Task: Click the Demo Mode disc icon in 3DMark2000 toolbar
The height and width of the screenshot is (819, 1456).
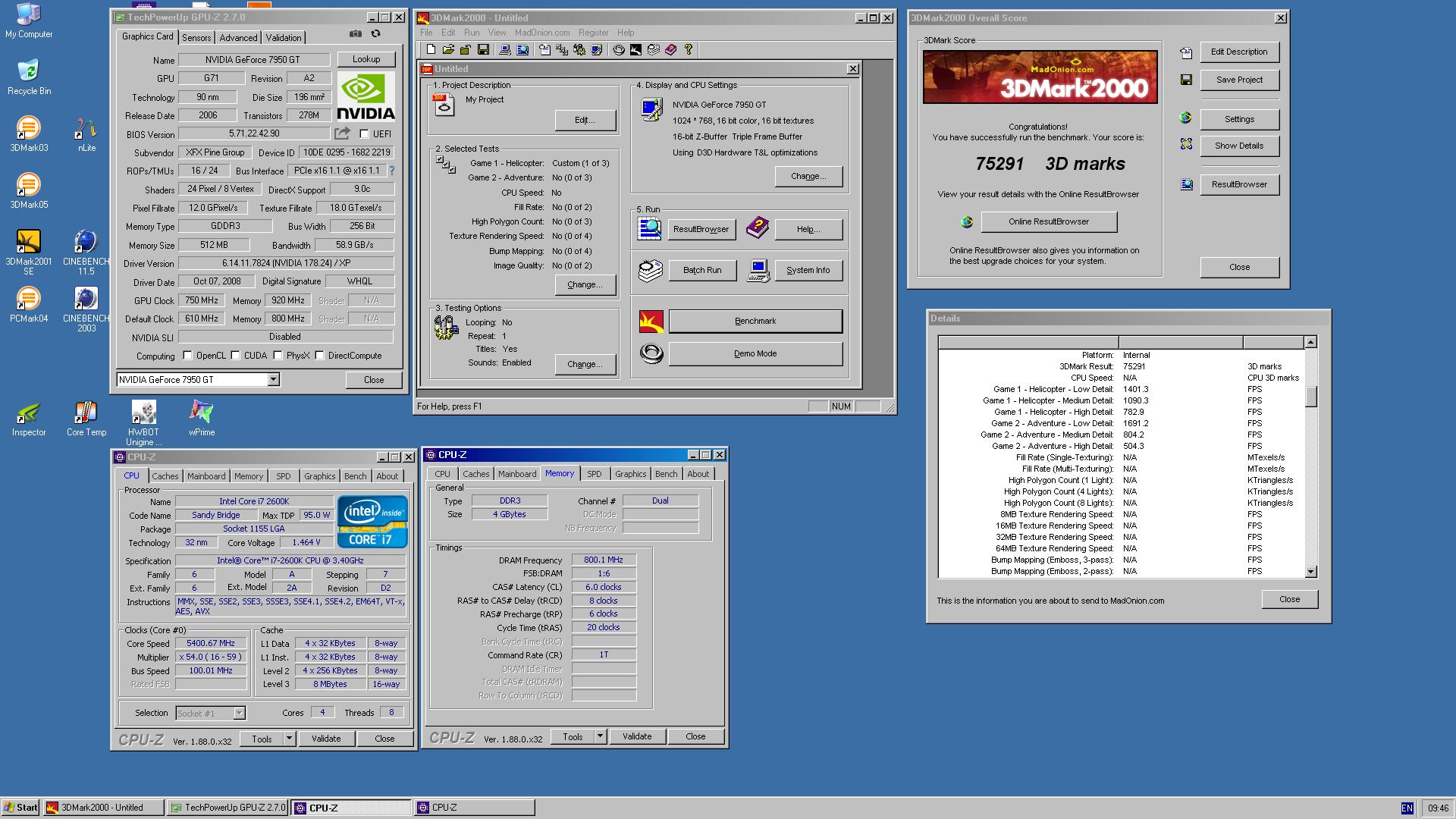Action: tap(619, 49)
